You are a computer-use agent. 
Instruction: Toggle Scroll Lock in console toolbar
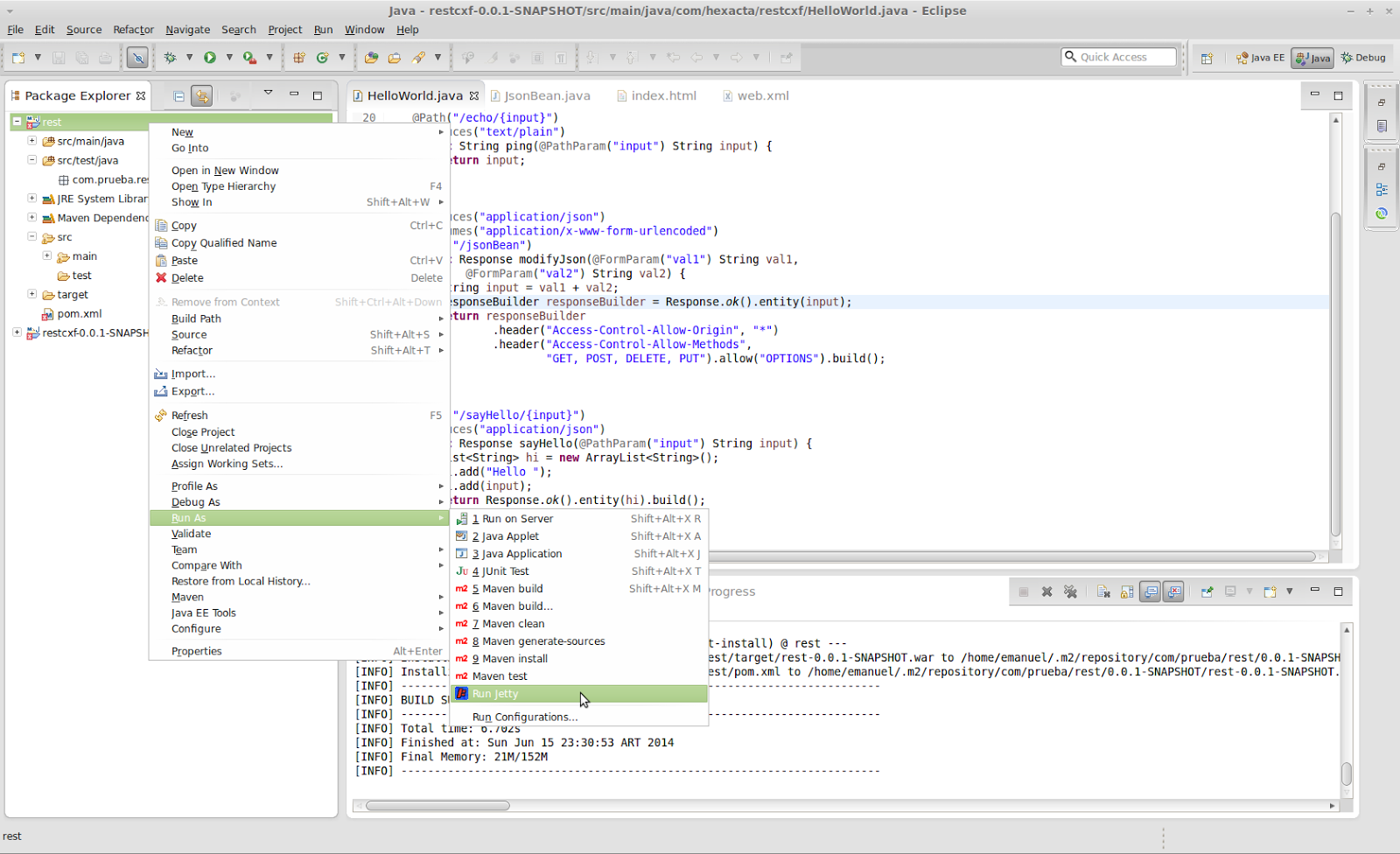coord(1127,591)
